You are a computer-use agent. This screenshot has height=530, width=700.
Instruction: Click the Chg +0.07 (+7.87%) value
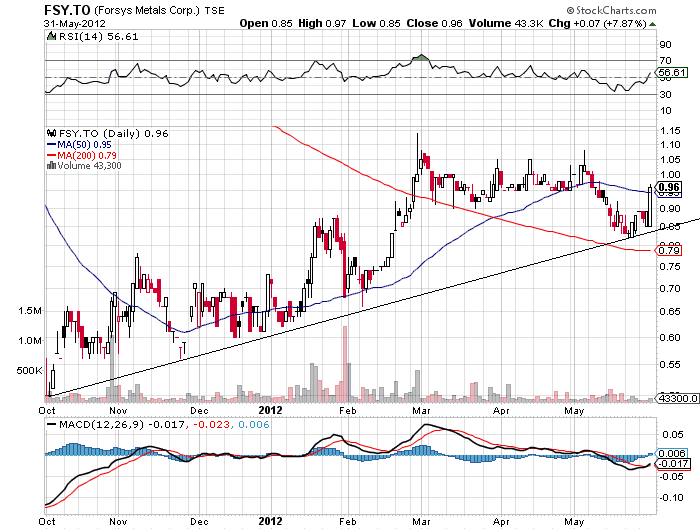pyautogui.click(x=597, y=23)
